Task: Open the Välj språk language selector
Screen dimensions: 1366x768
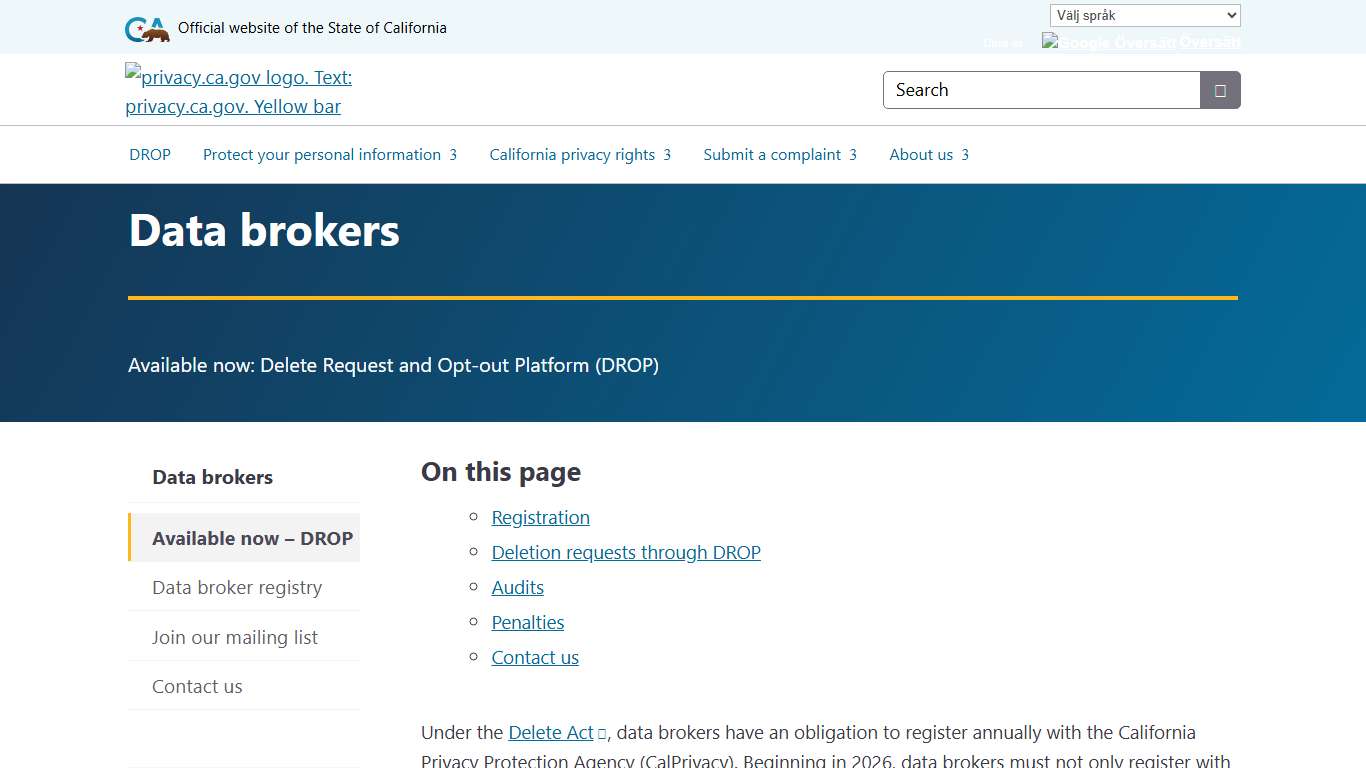Action: [1143, 14]
